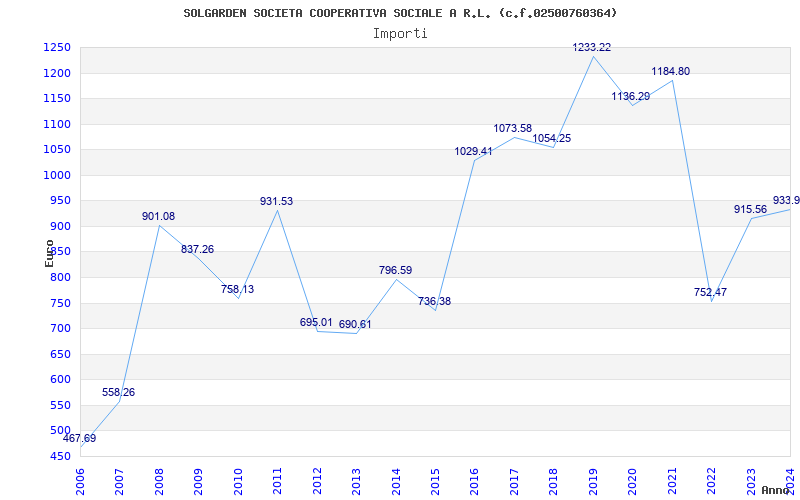Screen dimensions: 800x500
Task: Click the Importi subtitle
Action: point(400,34)
